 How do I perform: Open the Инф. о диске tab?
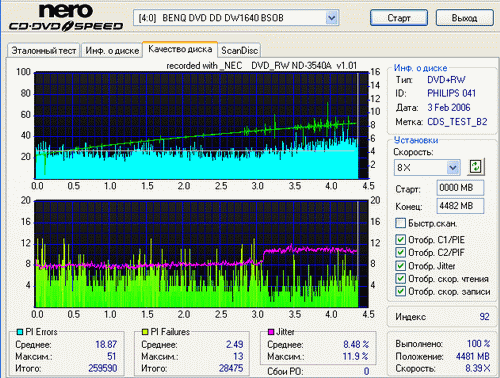click(x=112, y=51)
